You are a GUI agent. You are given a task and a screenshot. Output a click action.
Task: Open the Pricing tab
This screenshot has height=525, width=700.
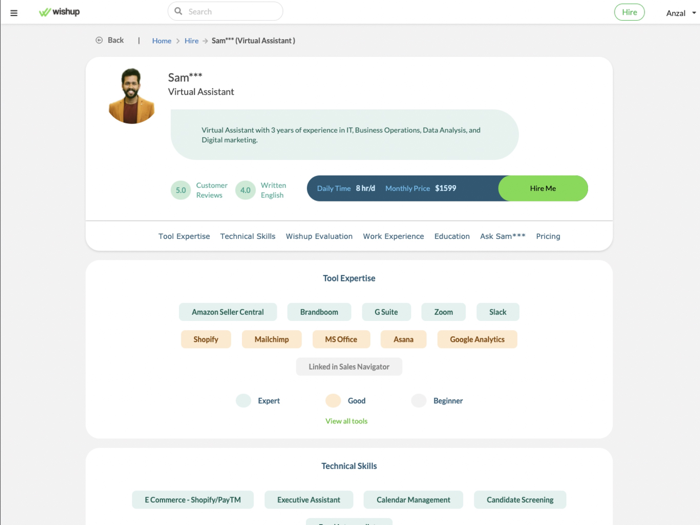click(548, 236)
